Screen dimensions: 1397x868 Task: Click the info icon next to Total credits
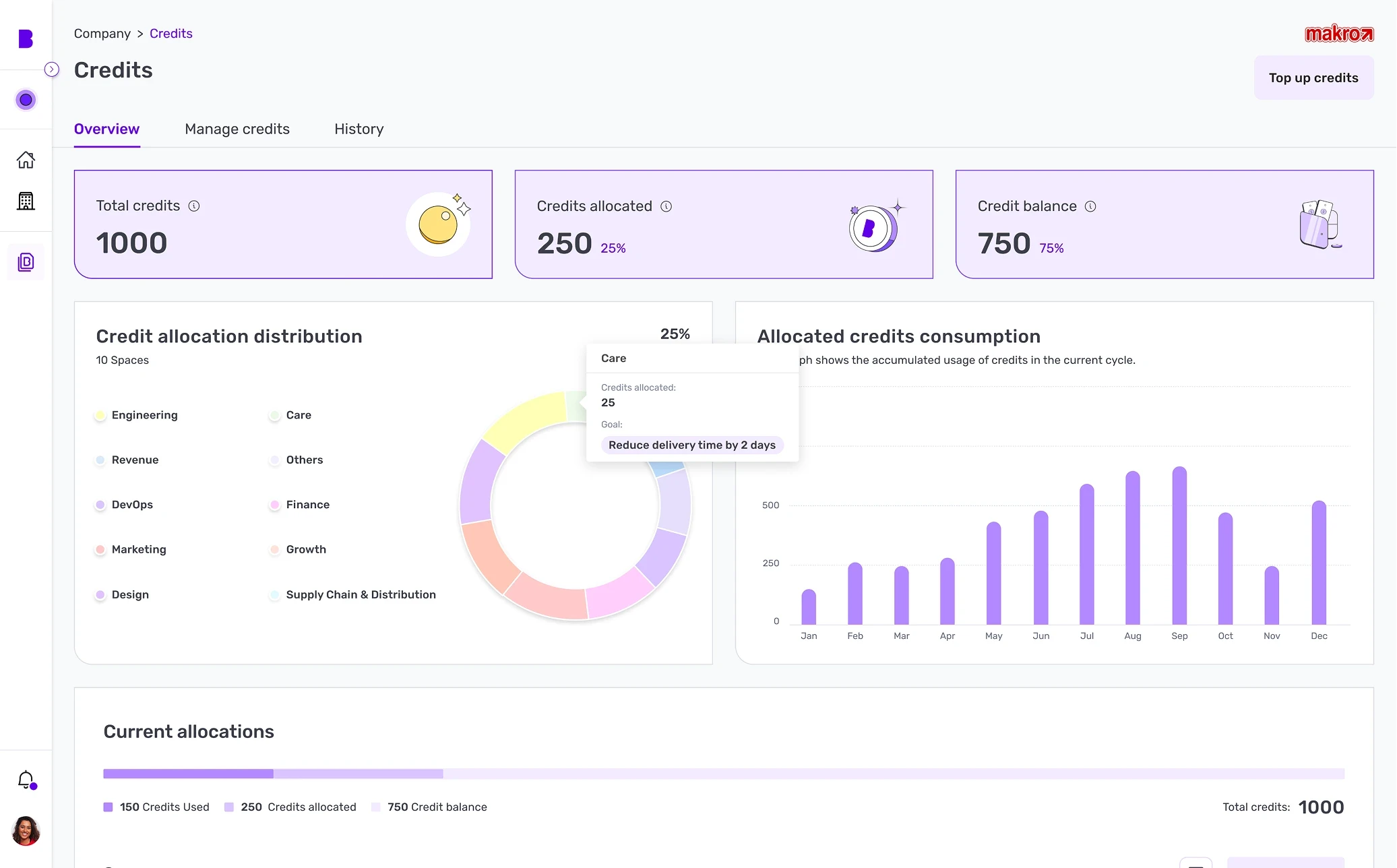coord(194,206)
